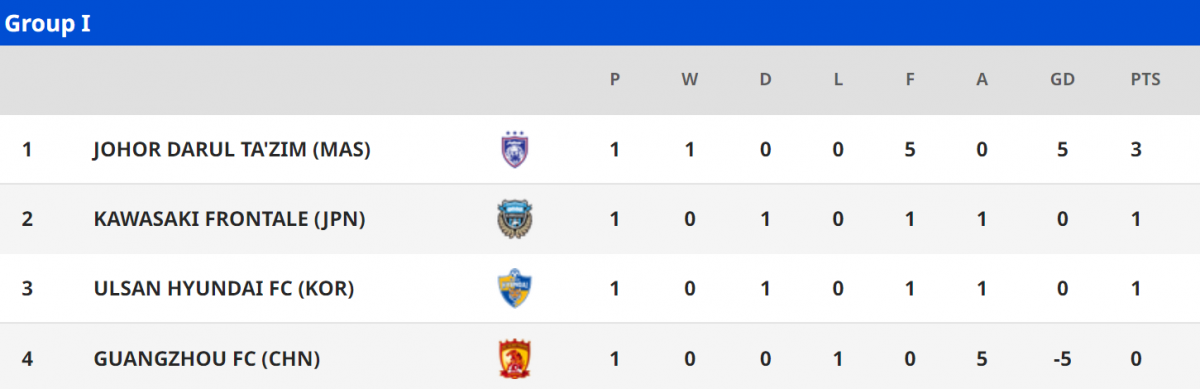Click the Guangzhou FC club crest

tap(514, 358)
